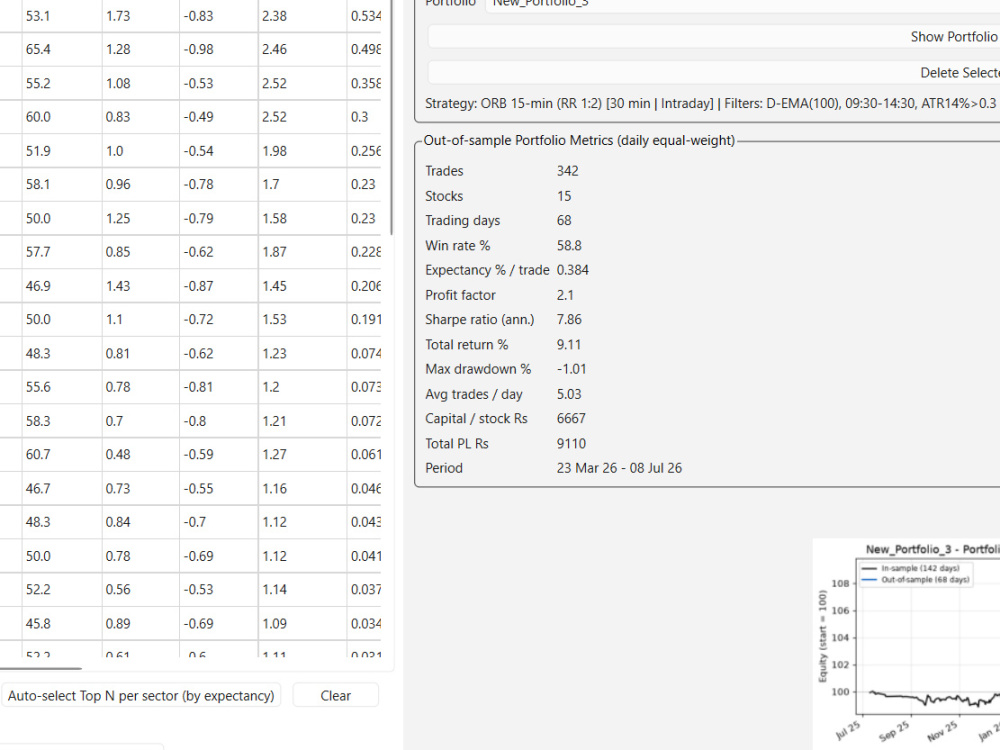The height and width of the screenshot is (750, 1000).
Task: Select the Win rate % value 58.8
Action: coord(569,246)
